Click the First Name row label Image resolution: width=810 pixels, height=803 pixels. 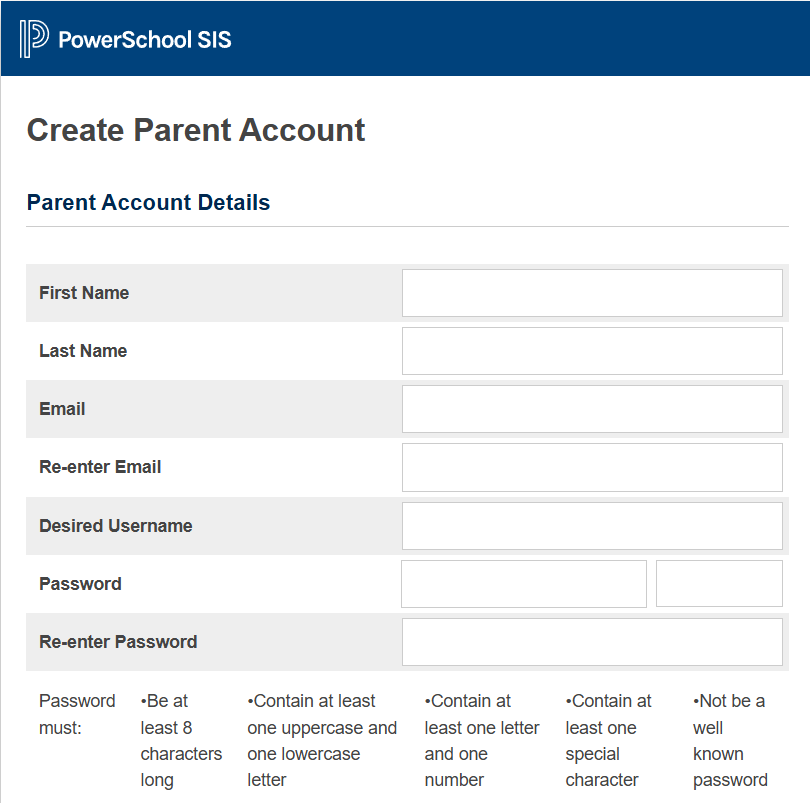tap(84, 292)
